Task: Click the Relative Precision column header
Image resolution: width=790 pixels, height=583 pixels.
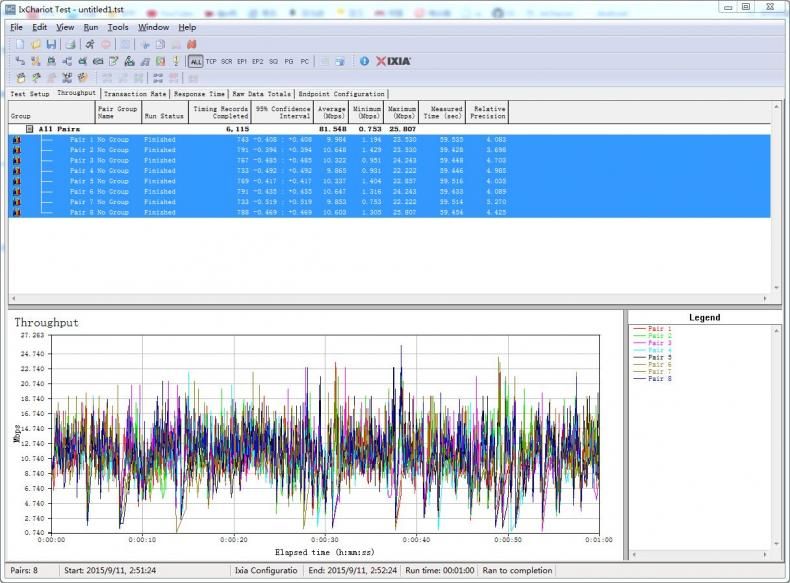Action: 487,112
